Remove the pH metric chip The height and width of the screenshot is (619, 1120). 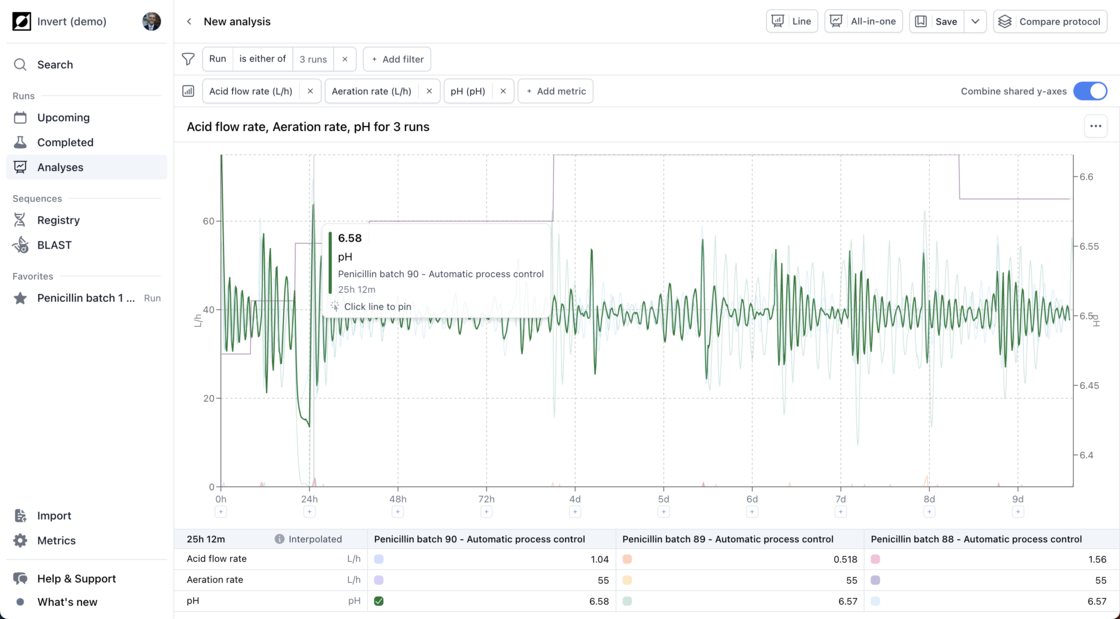click(503, 91)
